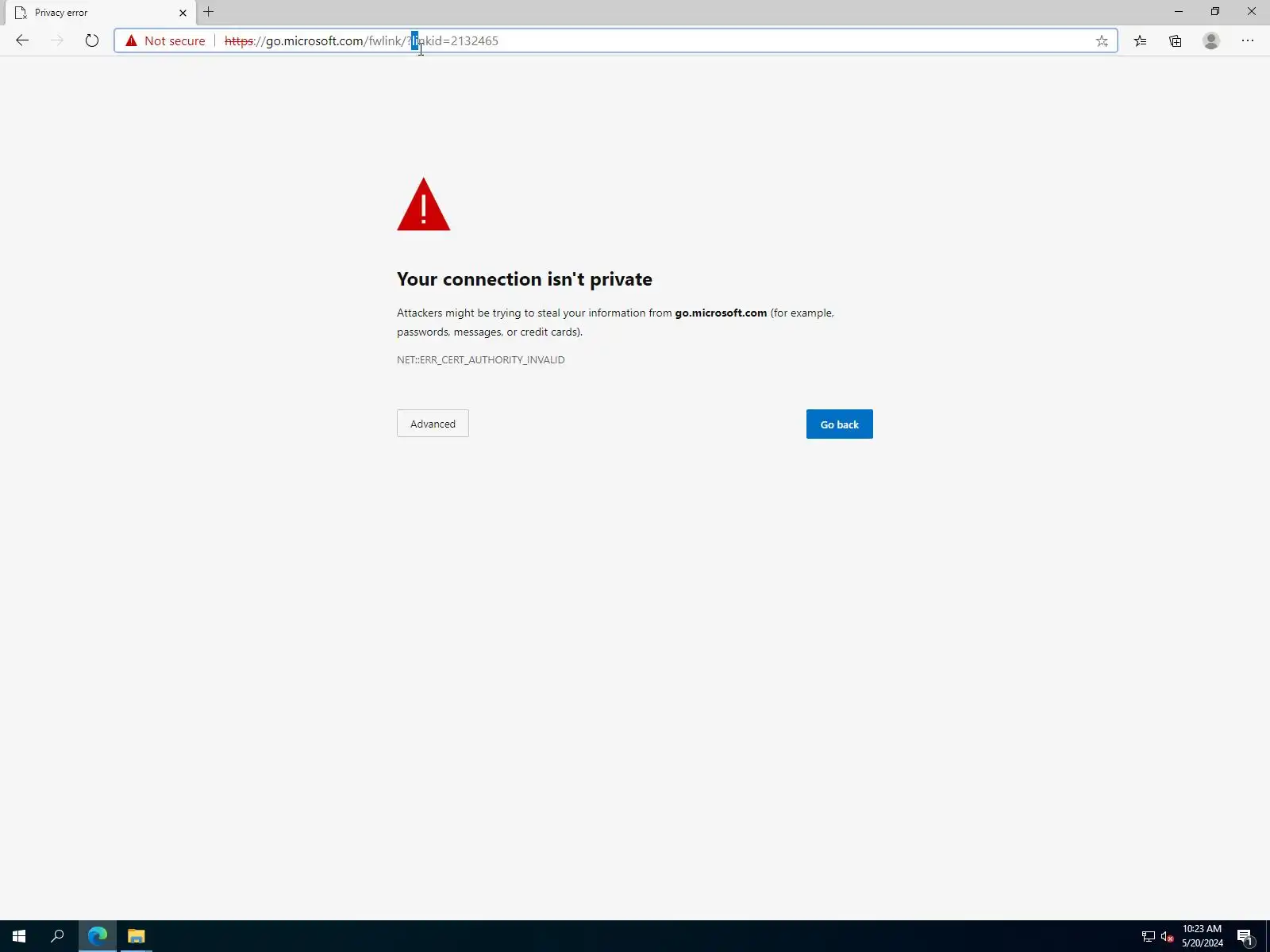Click the 'Your connection isn't private' heading
This screenshot has width=1270, height=952.
525,279
